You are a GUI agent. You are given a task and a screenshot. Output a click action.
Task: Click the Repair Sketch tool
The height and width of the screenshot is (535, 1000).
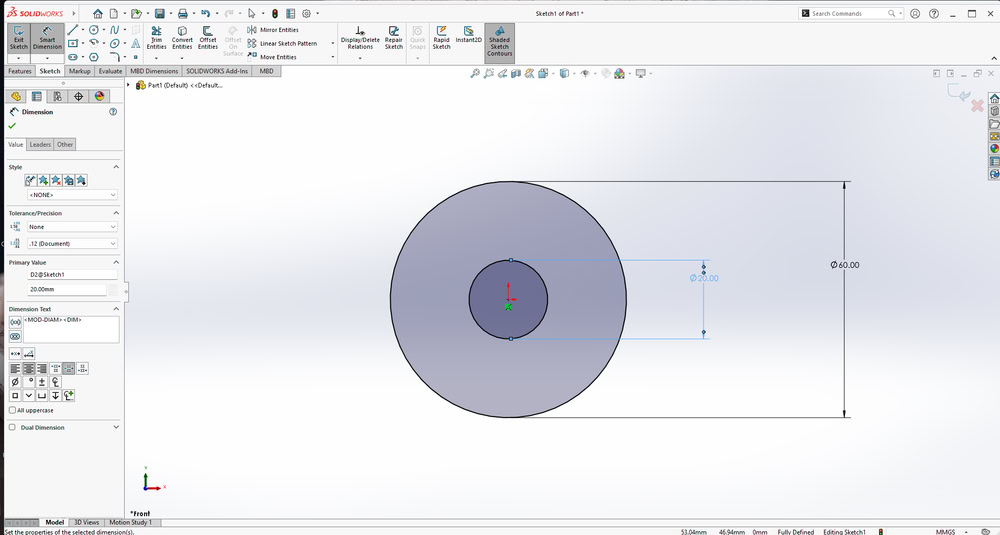393,38
